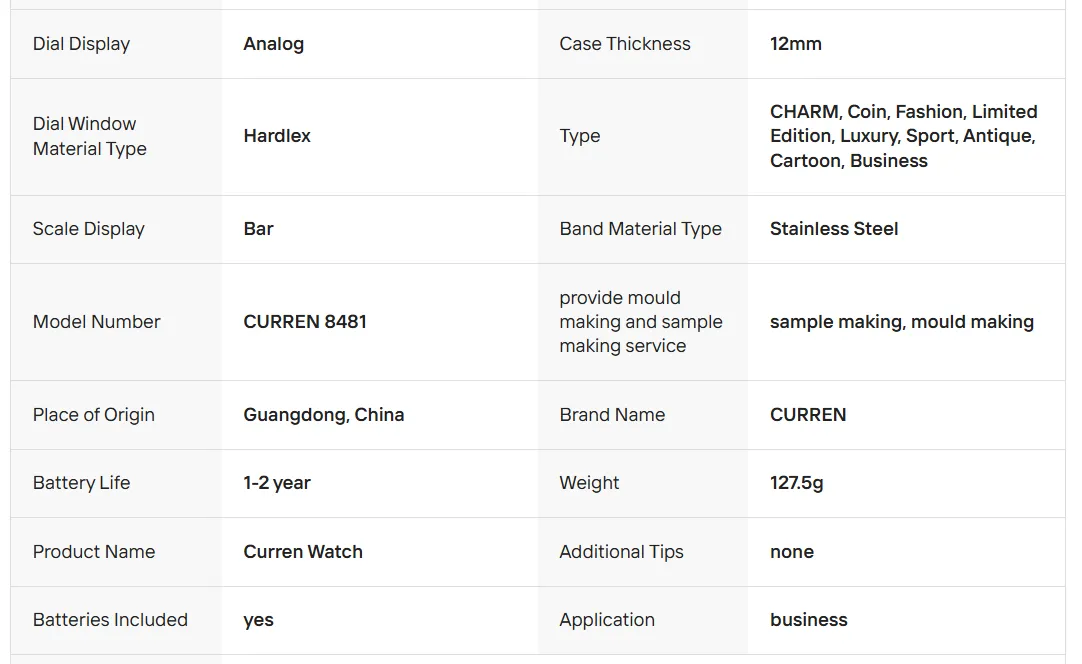Click the Stainless Steel band value
The width and height of the screenshot is (1082, 664).
click(x=833, y=229)
